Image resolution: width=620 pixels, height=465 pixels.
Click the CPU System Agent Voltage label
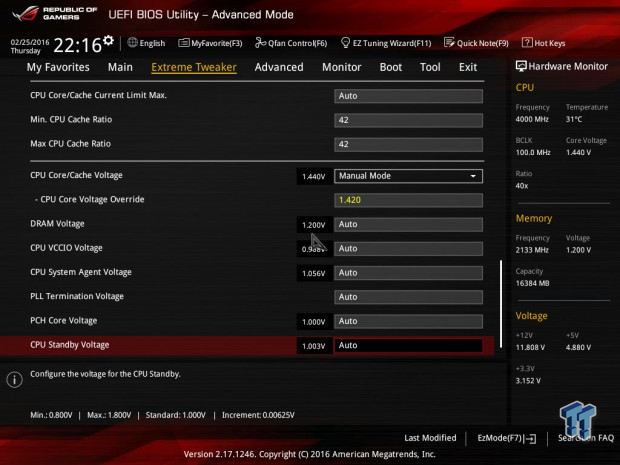(81, 272)
